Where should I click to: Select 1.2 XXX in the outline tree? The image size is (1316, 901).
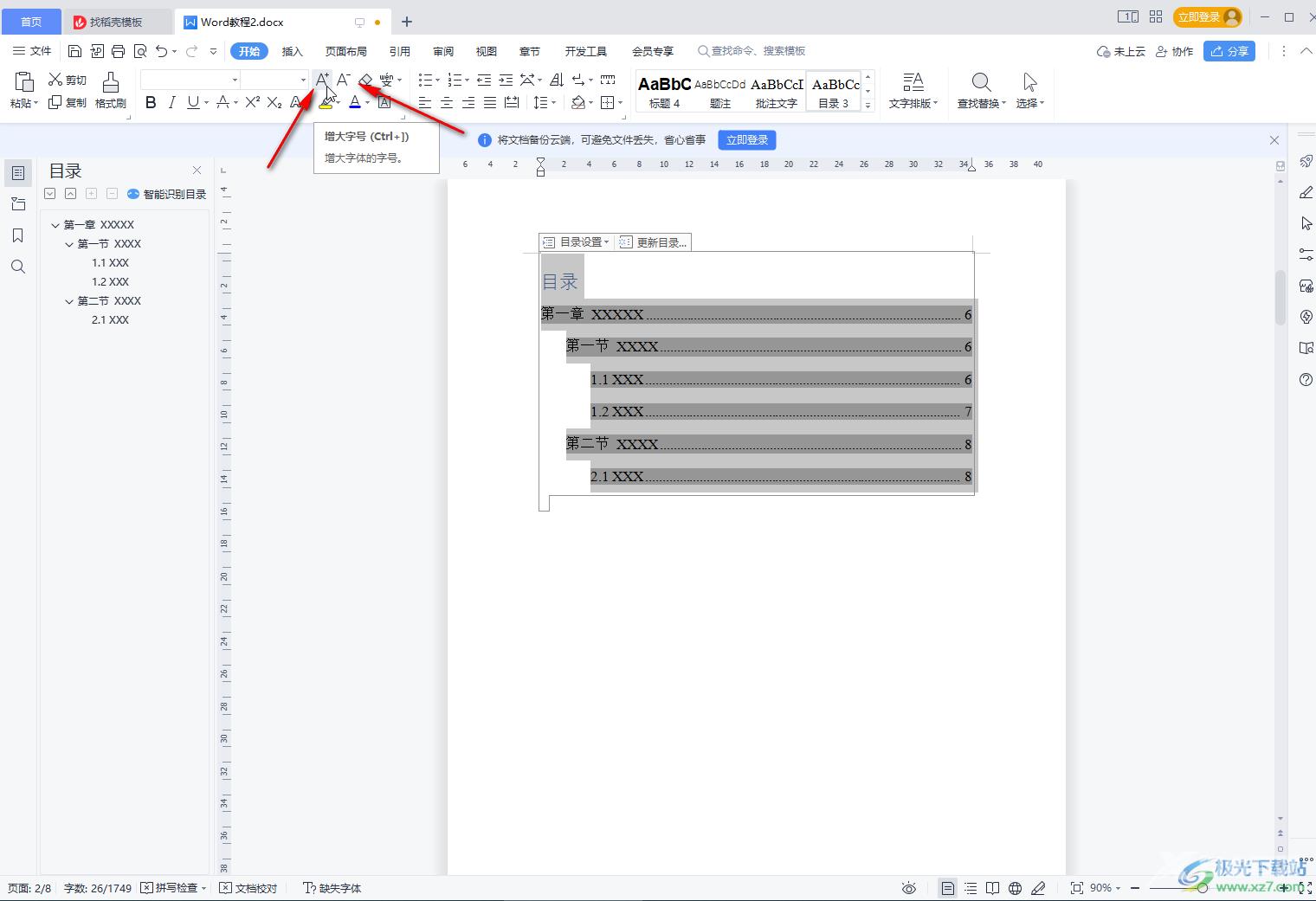click(111, 282)
